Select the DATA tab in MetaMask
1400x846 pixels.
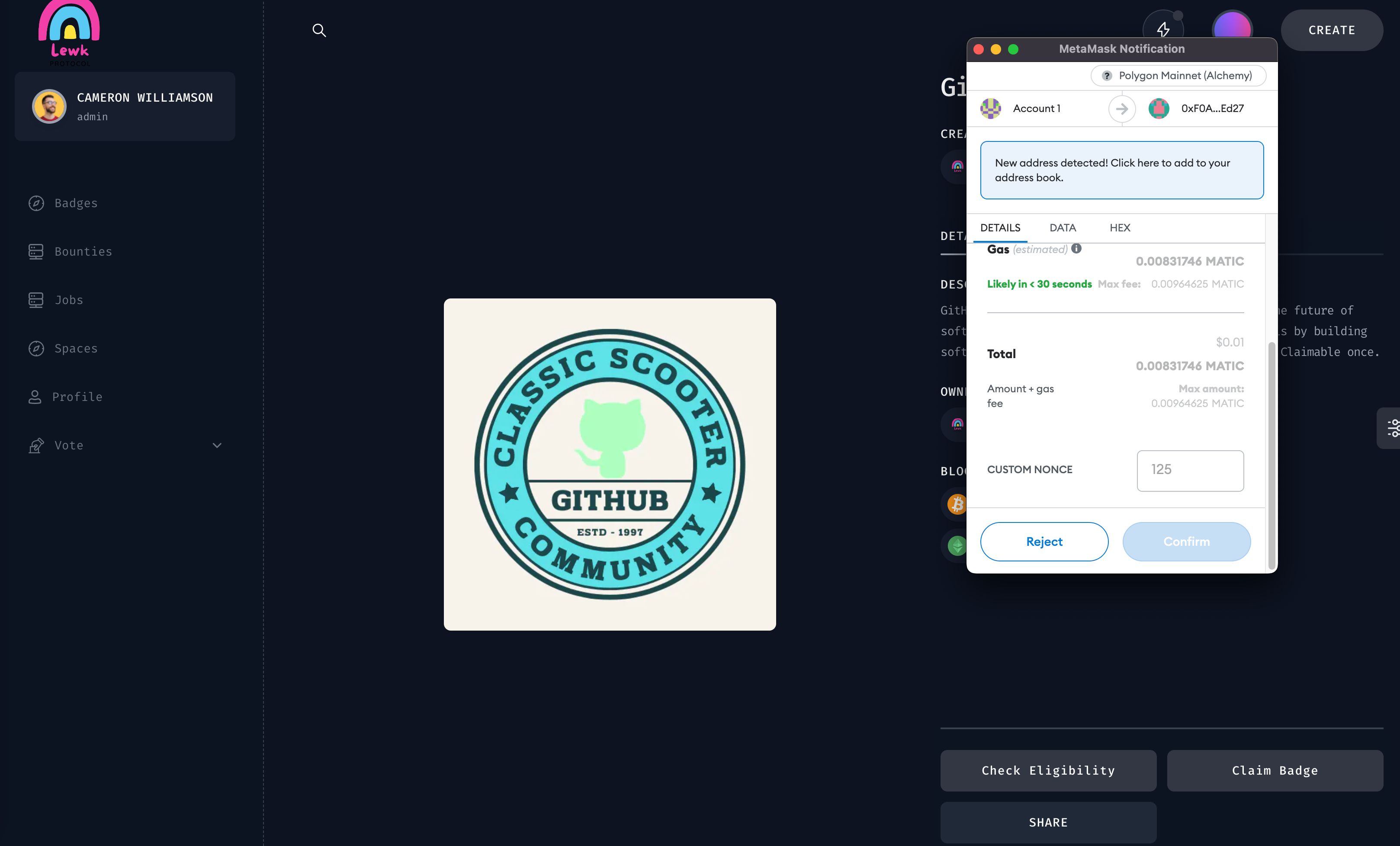[1062, 227]
